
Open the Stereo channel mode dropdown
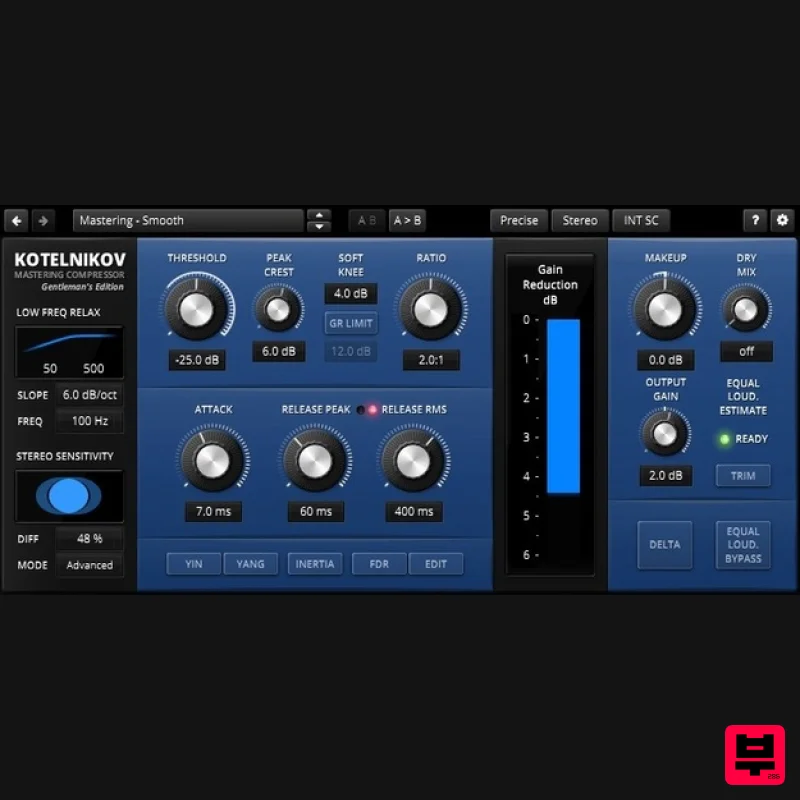pos(580,221)
